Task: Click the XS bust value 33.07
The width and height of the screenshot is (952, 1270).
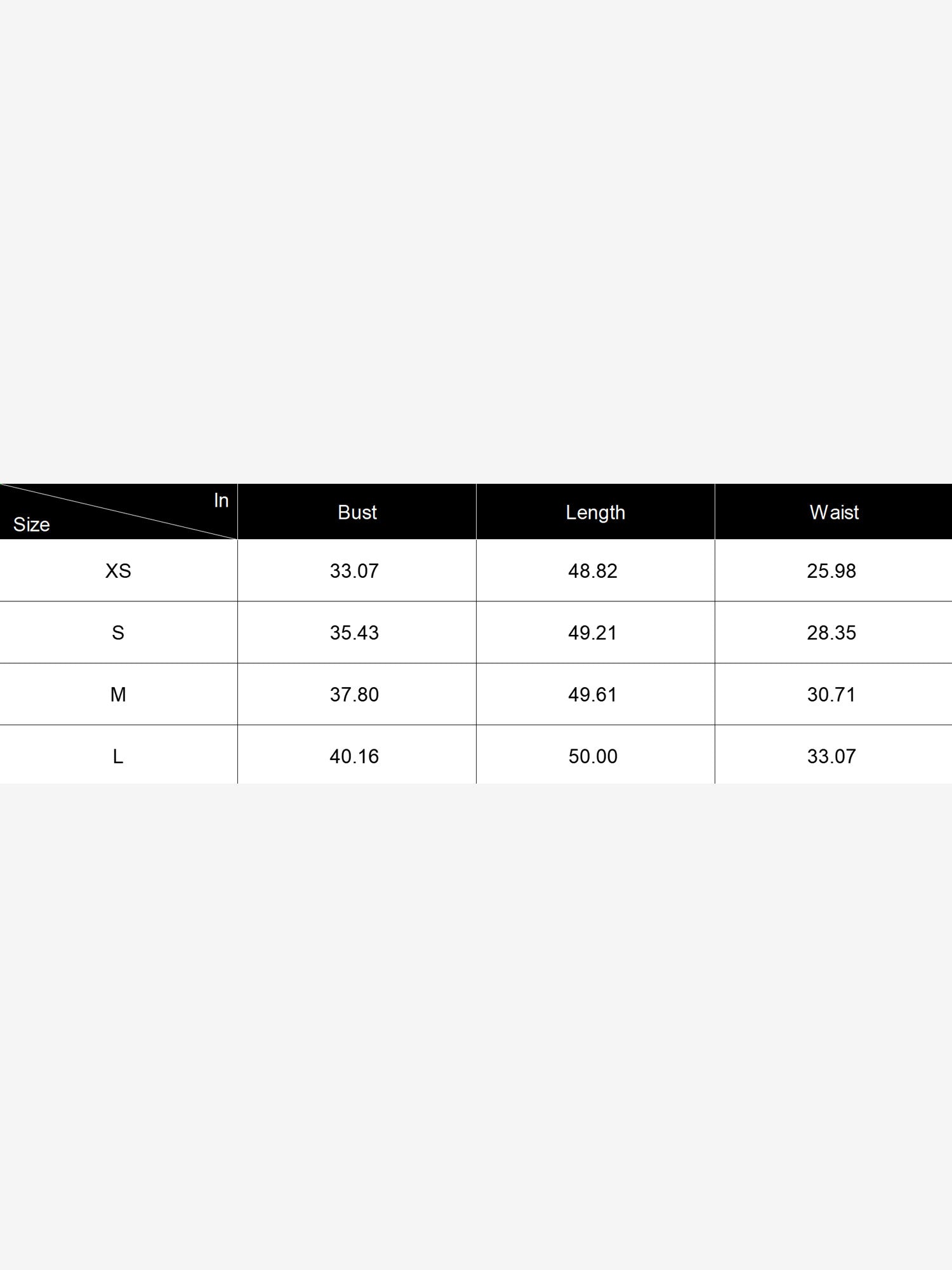Action: (x=354, y=571)
